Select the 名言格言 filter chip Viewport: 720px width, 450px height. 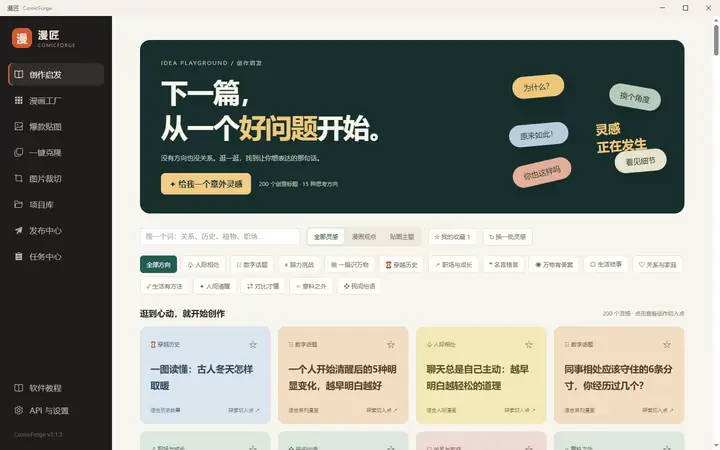(504, 264)
